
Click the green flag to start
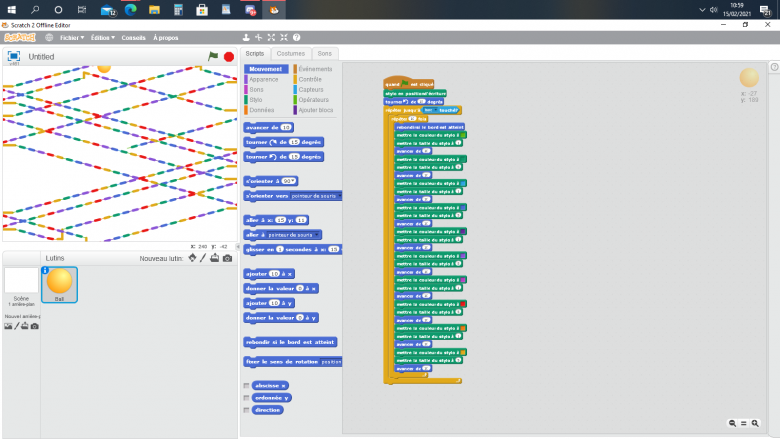tap(213, 56)
